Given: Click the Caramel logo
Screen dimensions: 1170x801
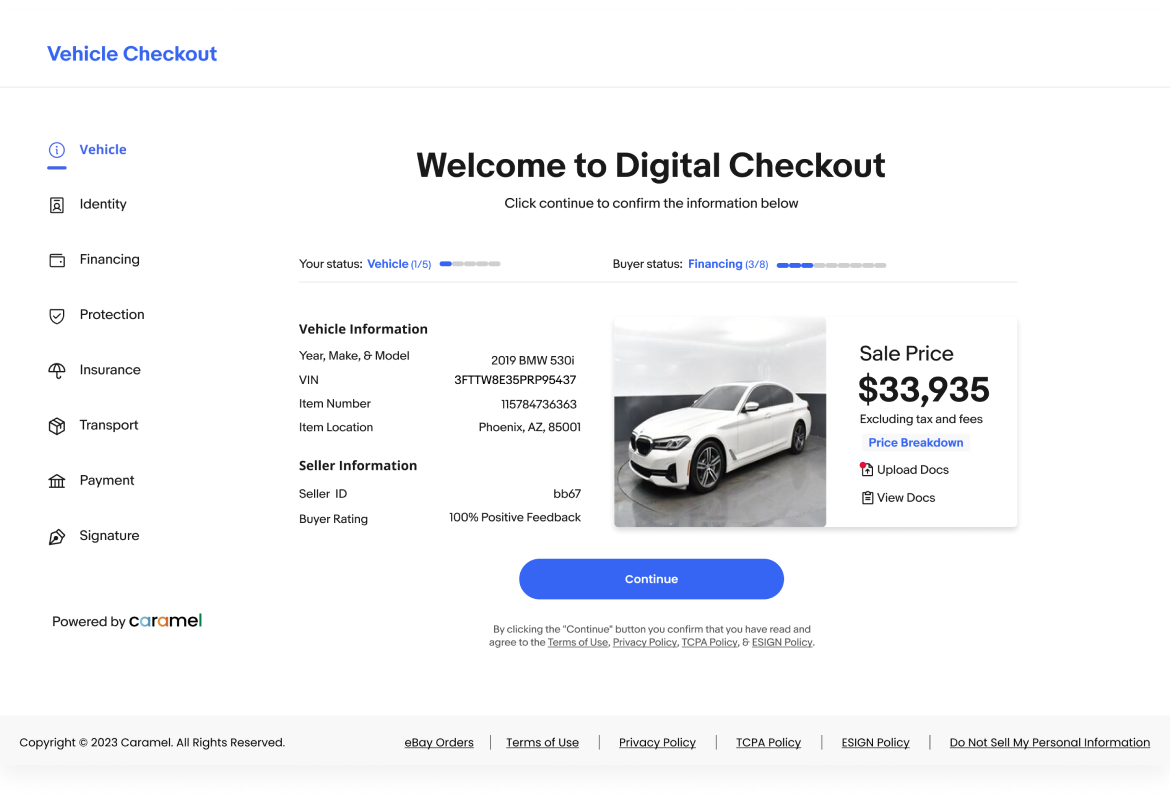Looking at the screenshot, I should pos(166,620).
